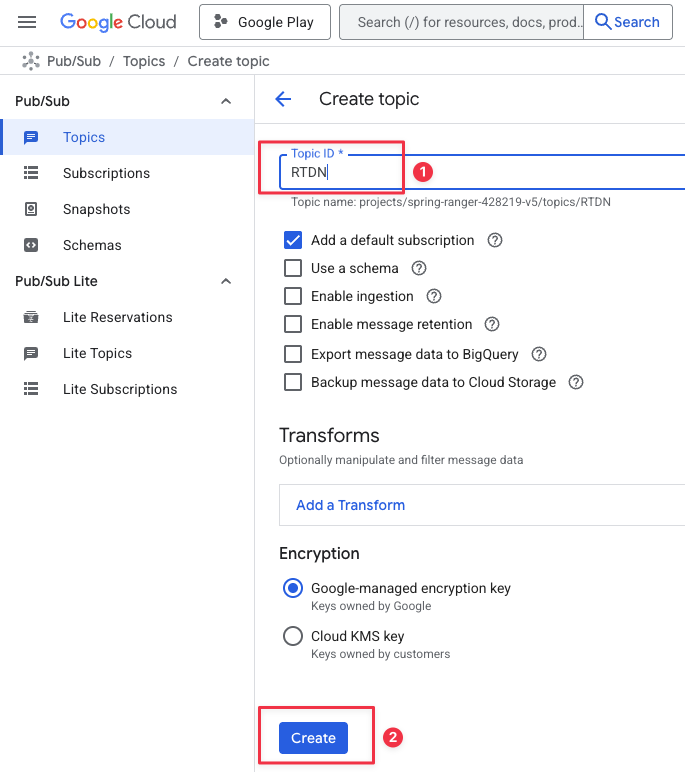
Task: Click help icon beside message retention
Action: click(x=492, y=324)
